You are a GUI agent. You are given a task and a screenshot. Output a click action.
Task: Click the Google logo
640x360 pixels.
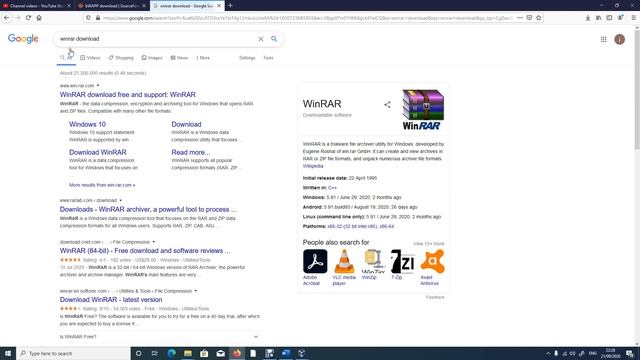click(x=23, y=39)
